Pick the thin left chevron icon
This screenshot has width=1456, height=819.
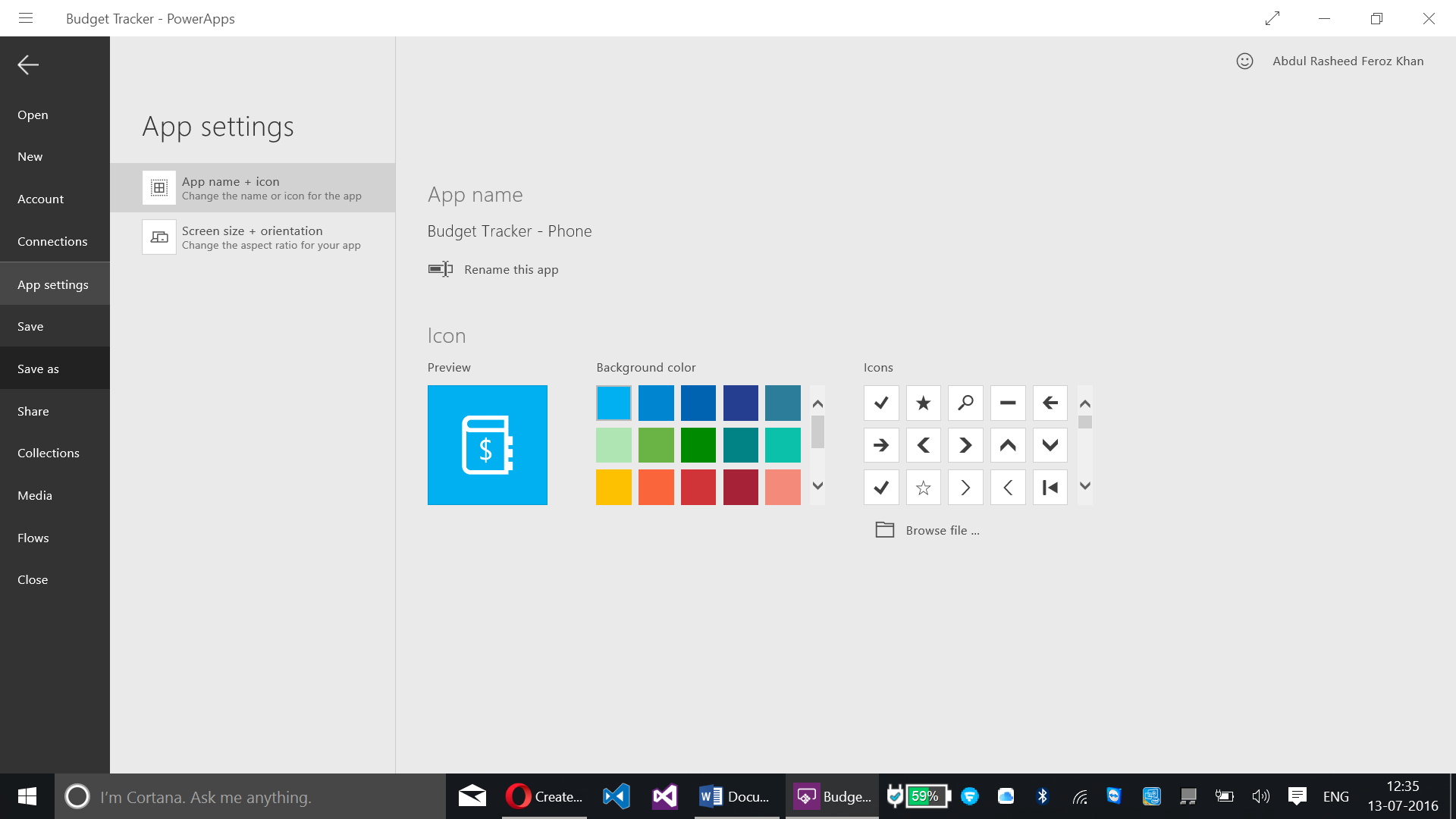1008,488
